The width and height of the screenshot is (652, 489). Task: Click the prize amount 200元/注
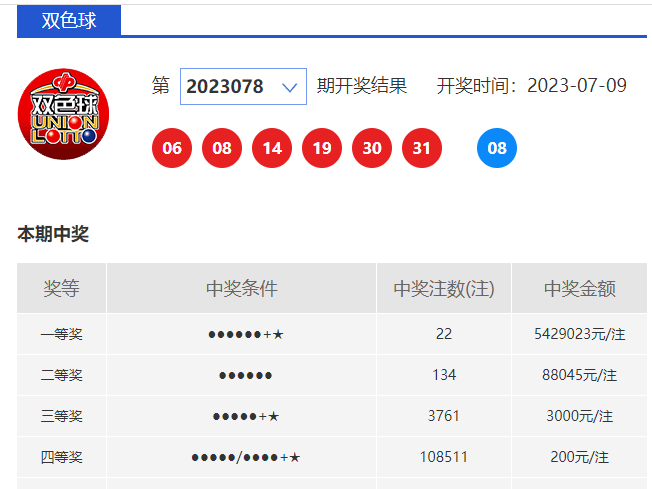pyautogui.click(x=580, y=457)
